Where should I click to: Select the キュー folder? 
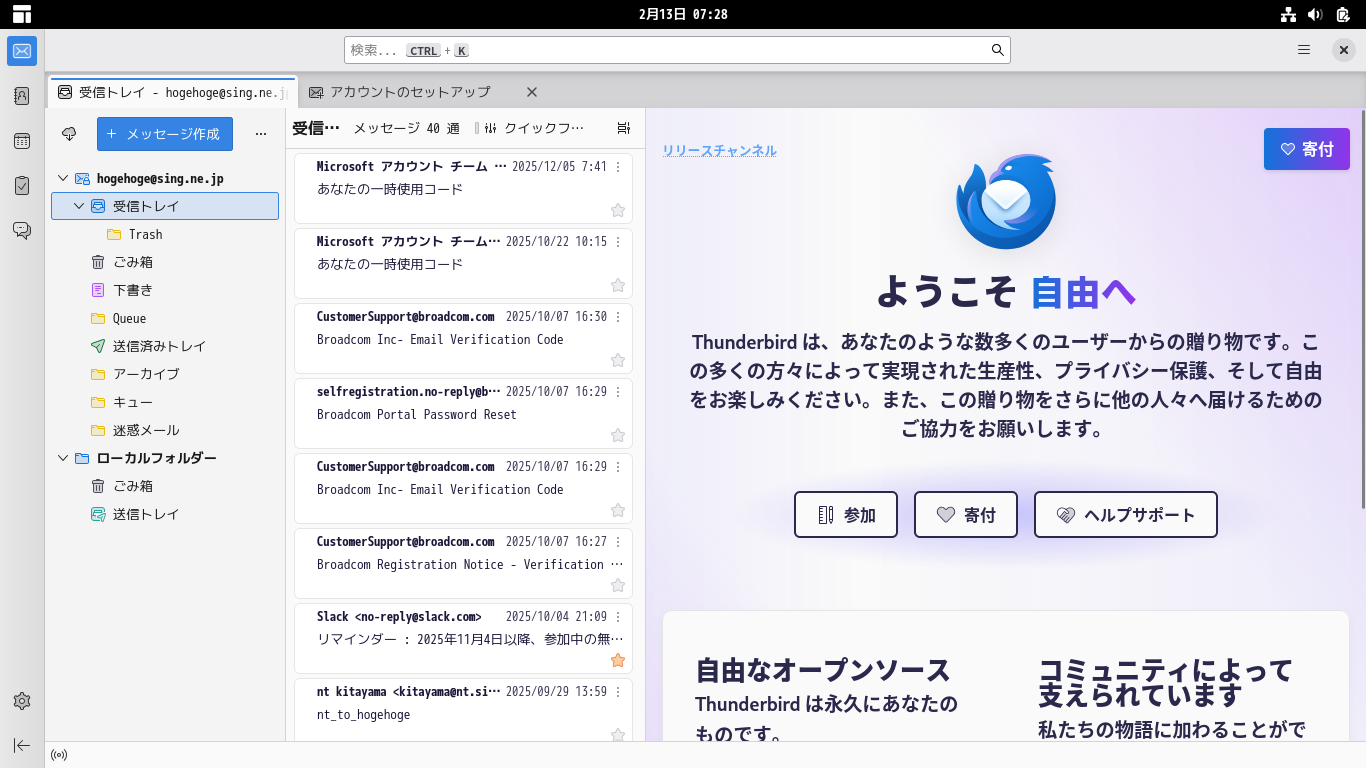click(165, 402)
